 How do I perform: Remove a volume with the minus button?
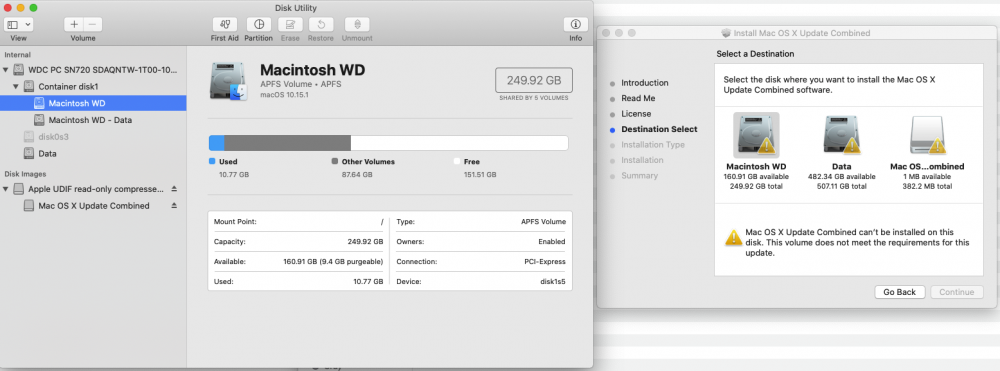(x=92, y=25)
